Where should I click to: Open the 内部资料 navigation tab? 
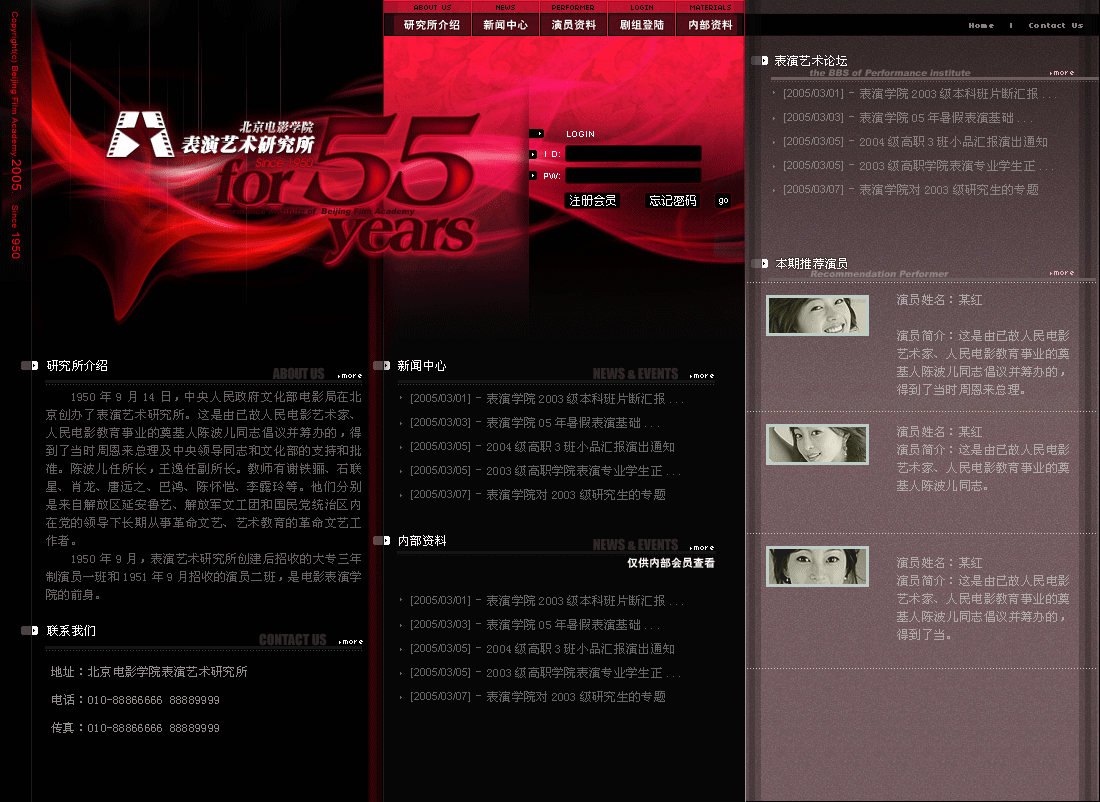[x=710, y=25]
